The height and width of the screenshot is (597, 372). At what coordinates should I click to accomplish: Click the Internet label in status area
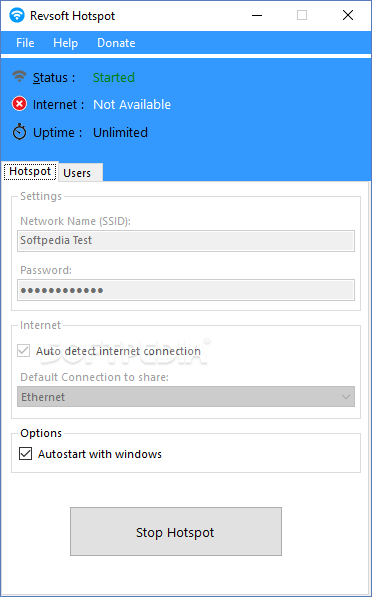tap(58, 104)
